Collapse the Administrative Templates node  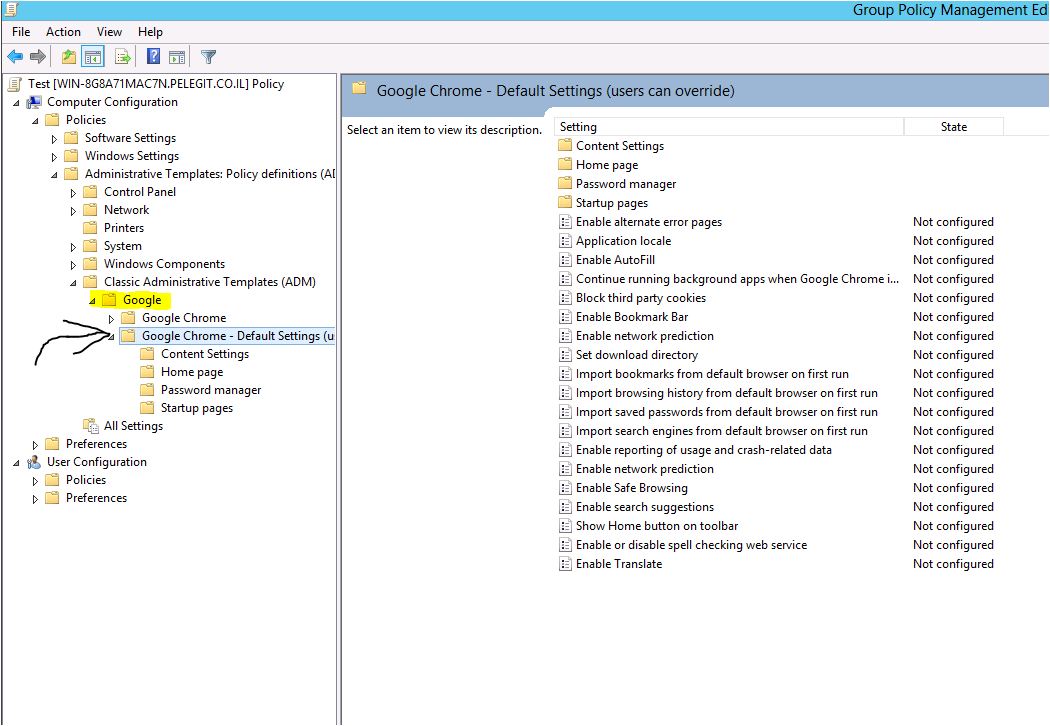click(x=54, y=174)
